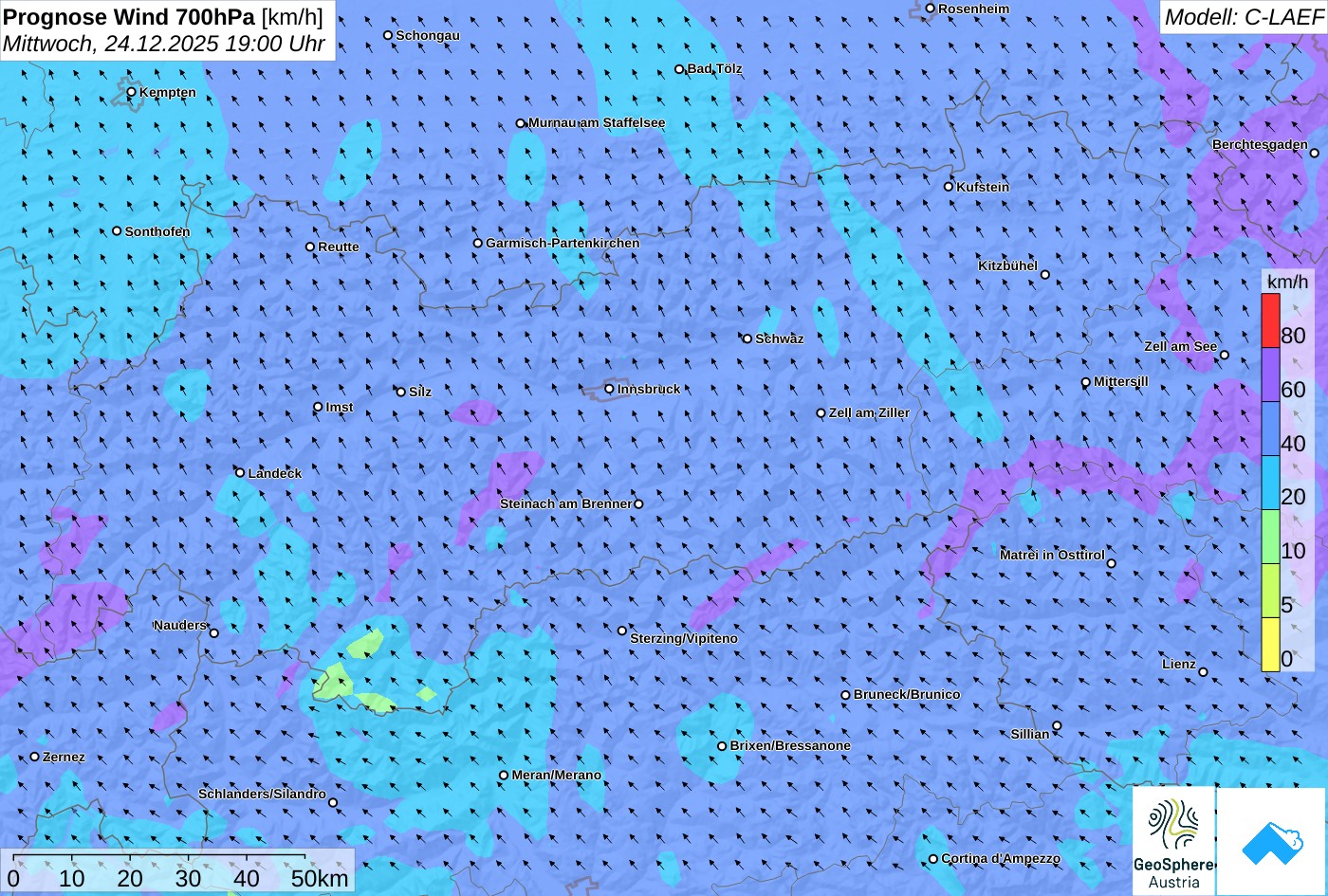The width and height of the screenshot is (1328, 896).
Task: Click the title 'Prognose Wind 700hPa'
Action: [130, 16]
